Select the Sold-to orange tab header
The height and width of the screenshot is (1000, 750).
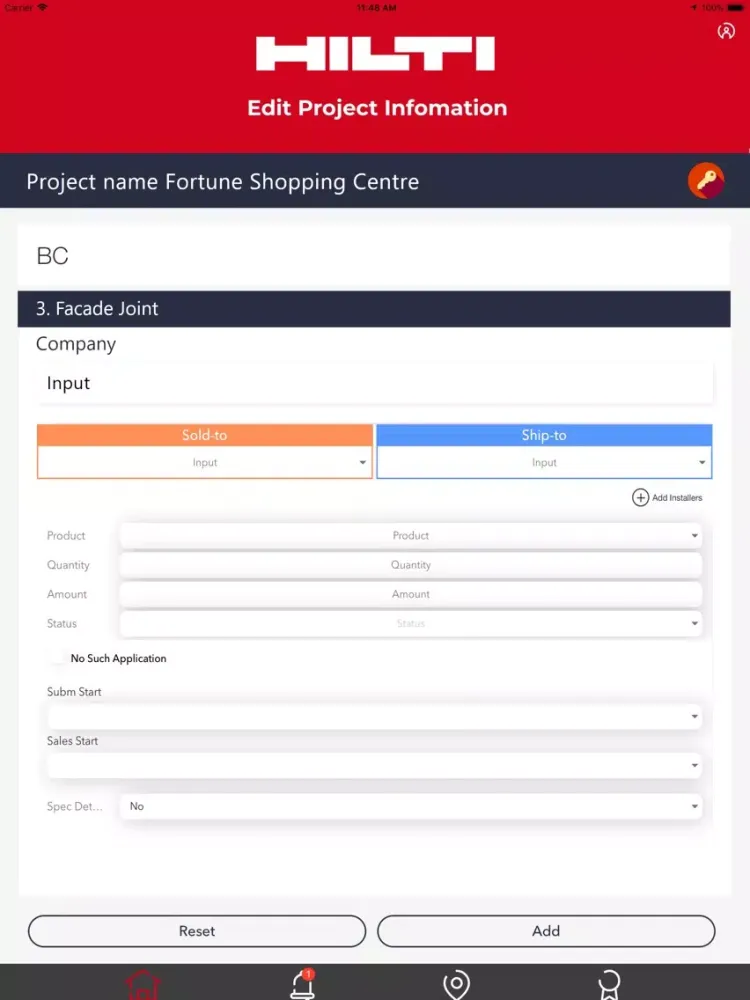click(205, 435)
